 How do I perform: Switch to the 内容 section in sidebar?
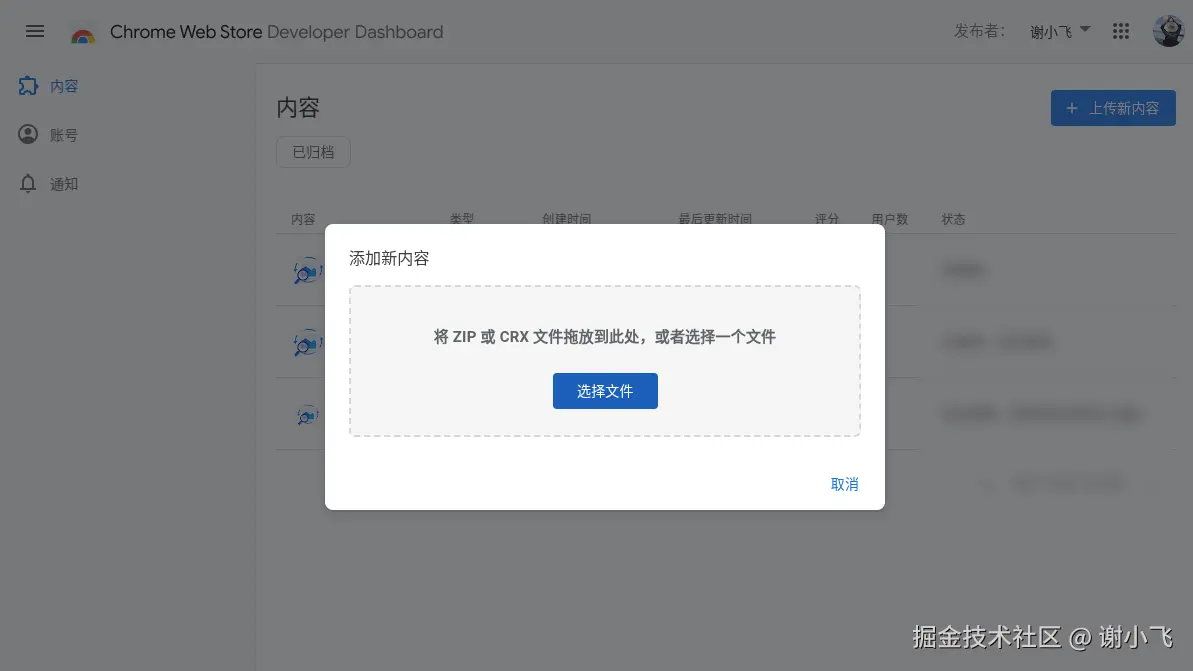(x=64, y=86)
